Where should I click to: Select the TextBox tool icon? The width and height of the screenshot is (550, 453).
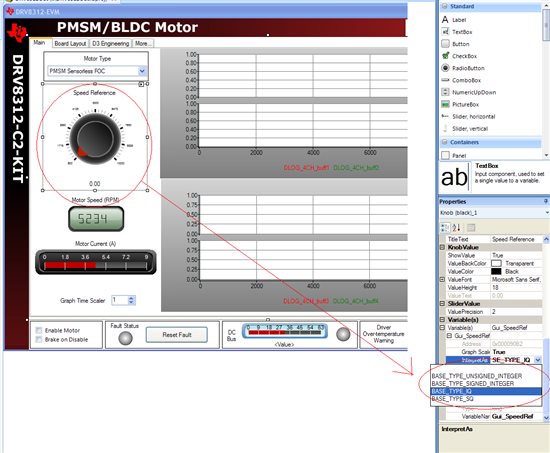445,32
